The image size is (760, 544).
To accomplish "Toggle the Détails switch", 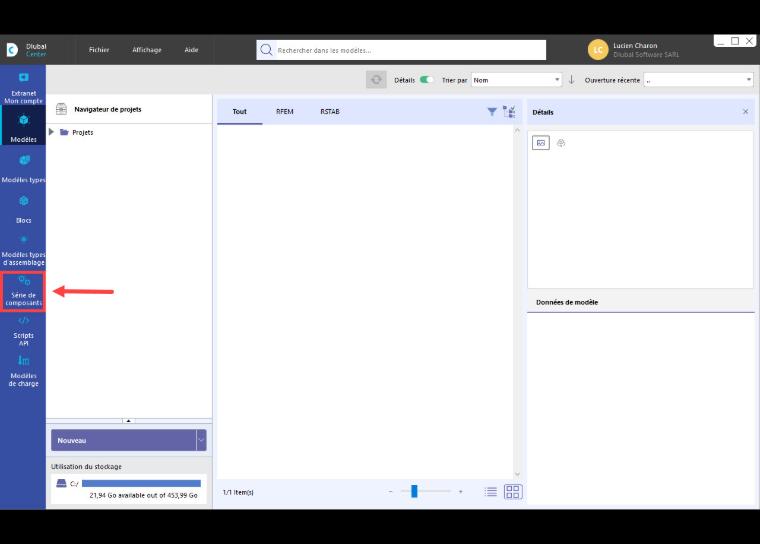I will coord(426,80).
